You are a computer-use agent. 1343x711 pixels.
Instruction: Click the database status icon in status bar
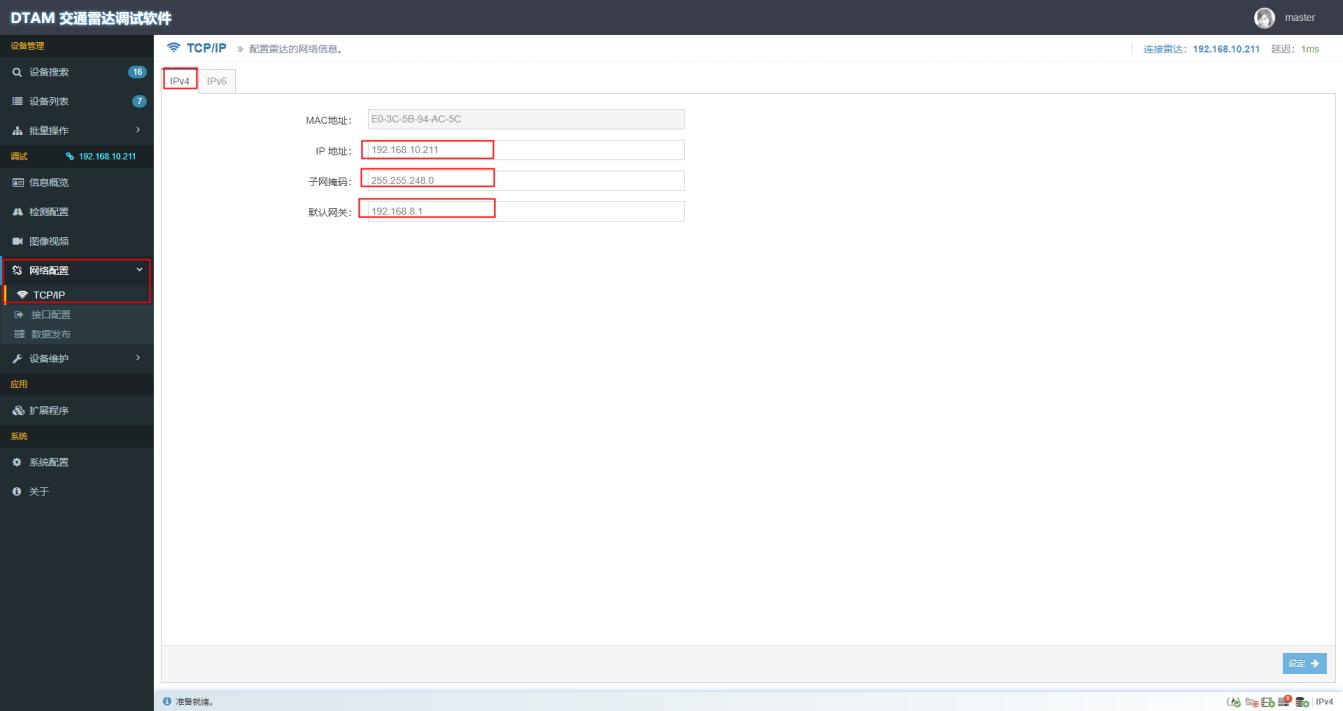[x=1300, y=701]
